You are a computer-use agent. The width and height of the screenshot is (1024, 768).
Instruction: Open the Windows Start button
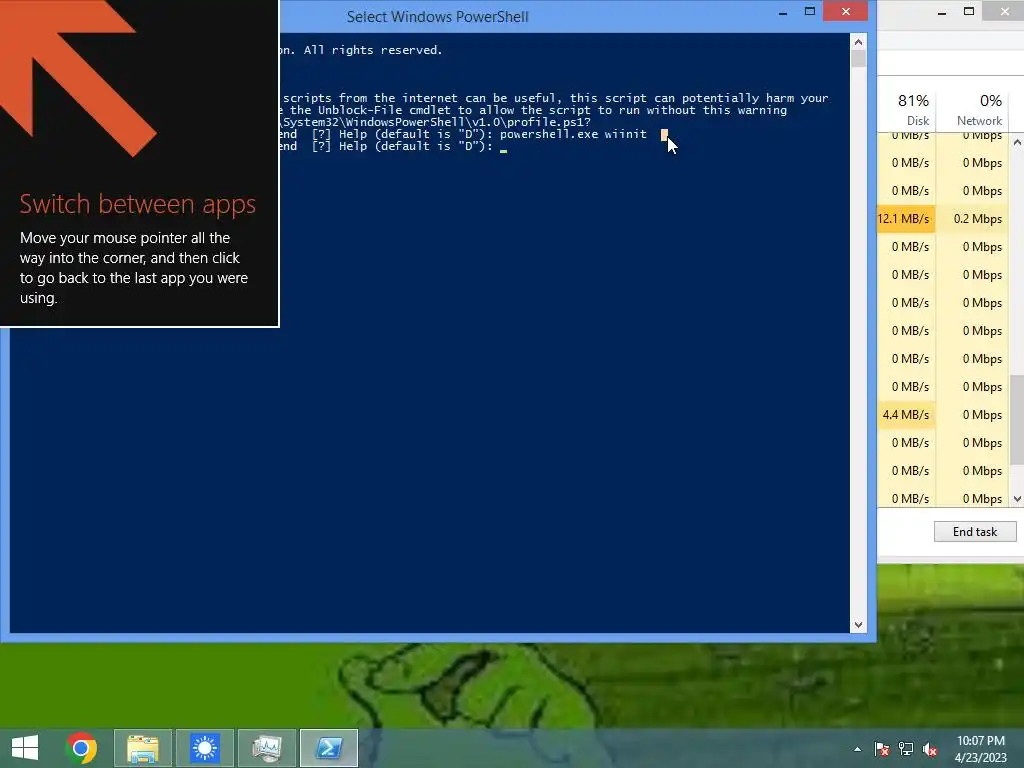[x=25, y=748]
